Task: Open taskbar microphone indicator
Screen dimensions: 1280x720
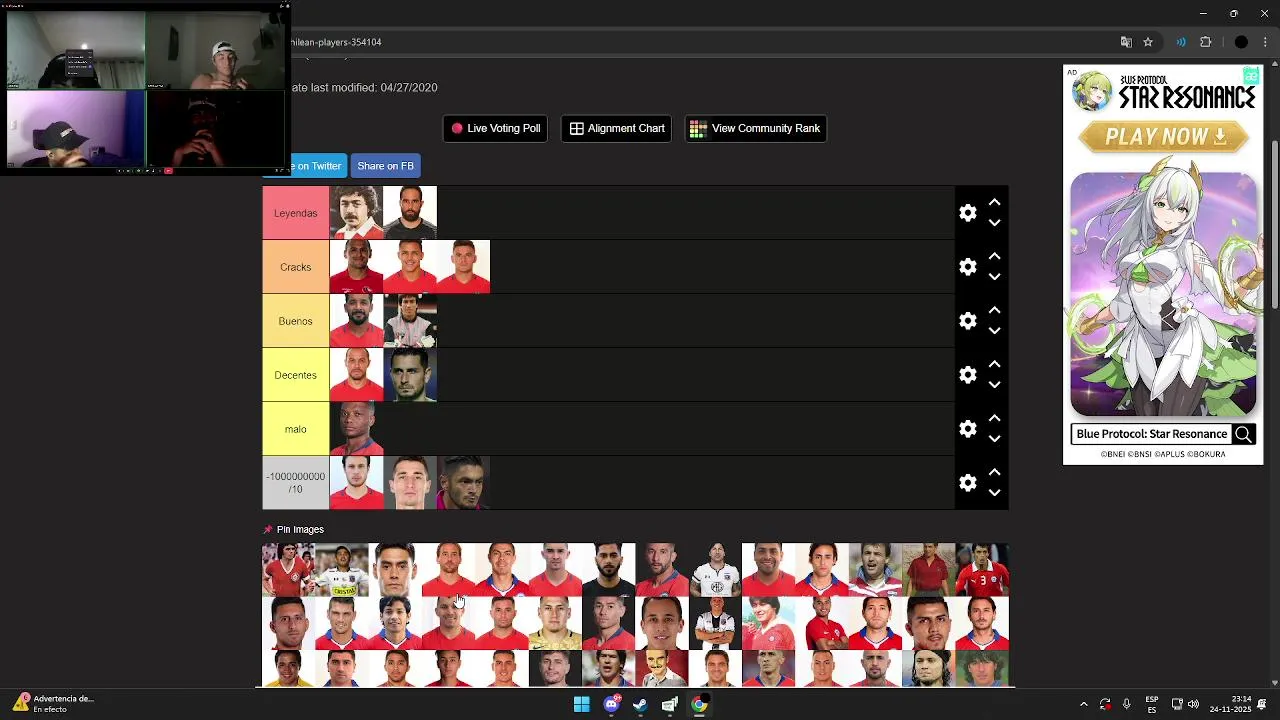Action: tap(1126, 704)
